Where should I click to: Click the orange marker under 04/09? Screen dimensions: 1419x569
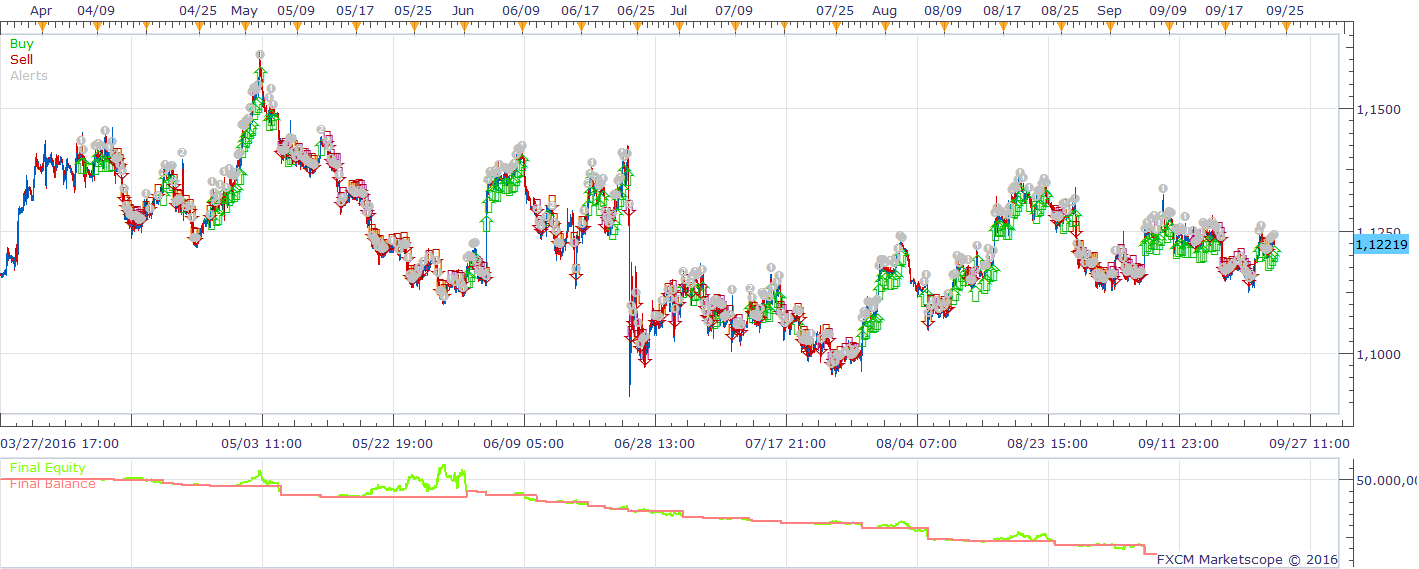tap(96, 26)
